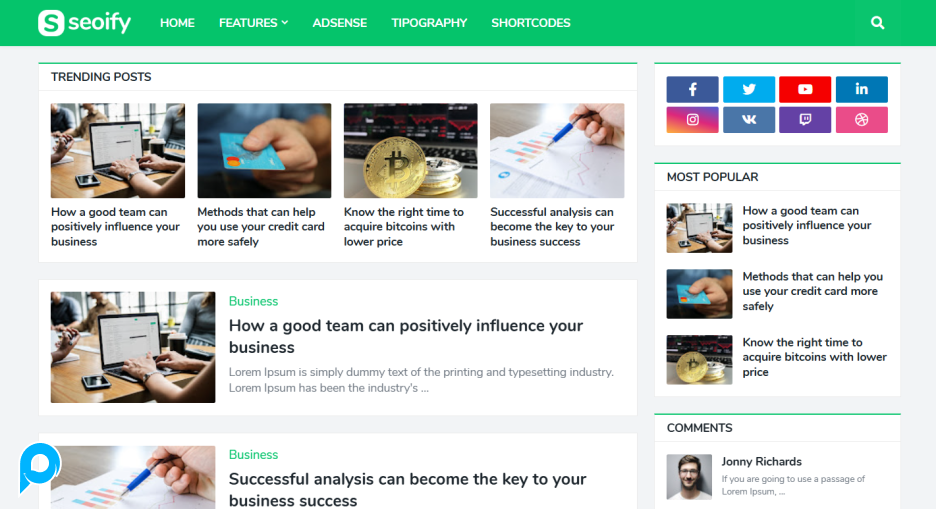Open the credit card post title in Most Popular

[812, 291]
